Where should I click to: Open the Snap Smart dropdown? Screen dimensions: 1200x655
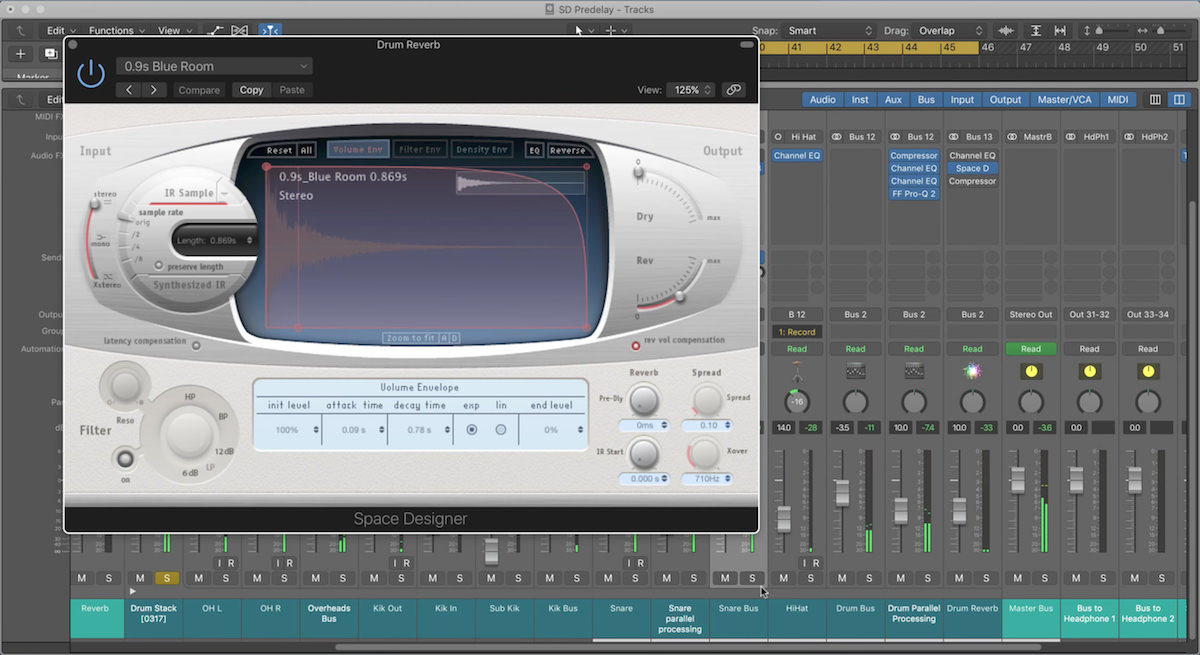click(x=828, y=31)
